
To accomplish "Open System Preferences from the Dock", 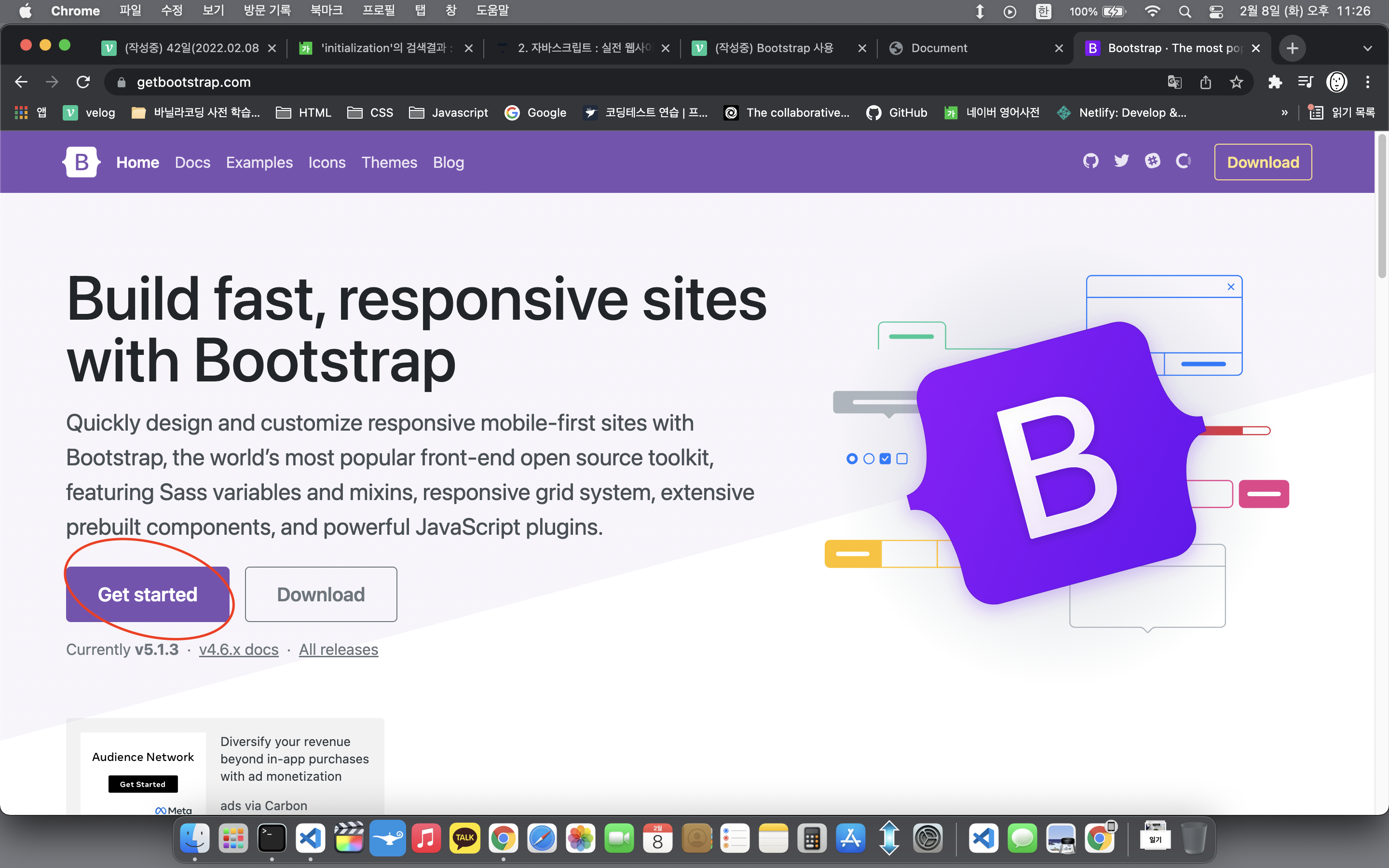I will pyautogui.click(x=927, y=839).
